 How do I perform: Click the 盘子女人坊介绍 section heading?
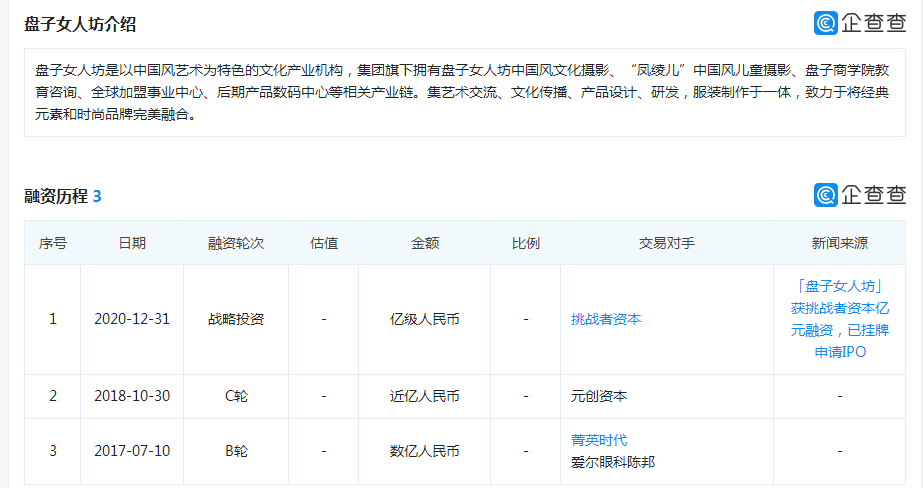82,23
